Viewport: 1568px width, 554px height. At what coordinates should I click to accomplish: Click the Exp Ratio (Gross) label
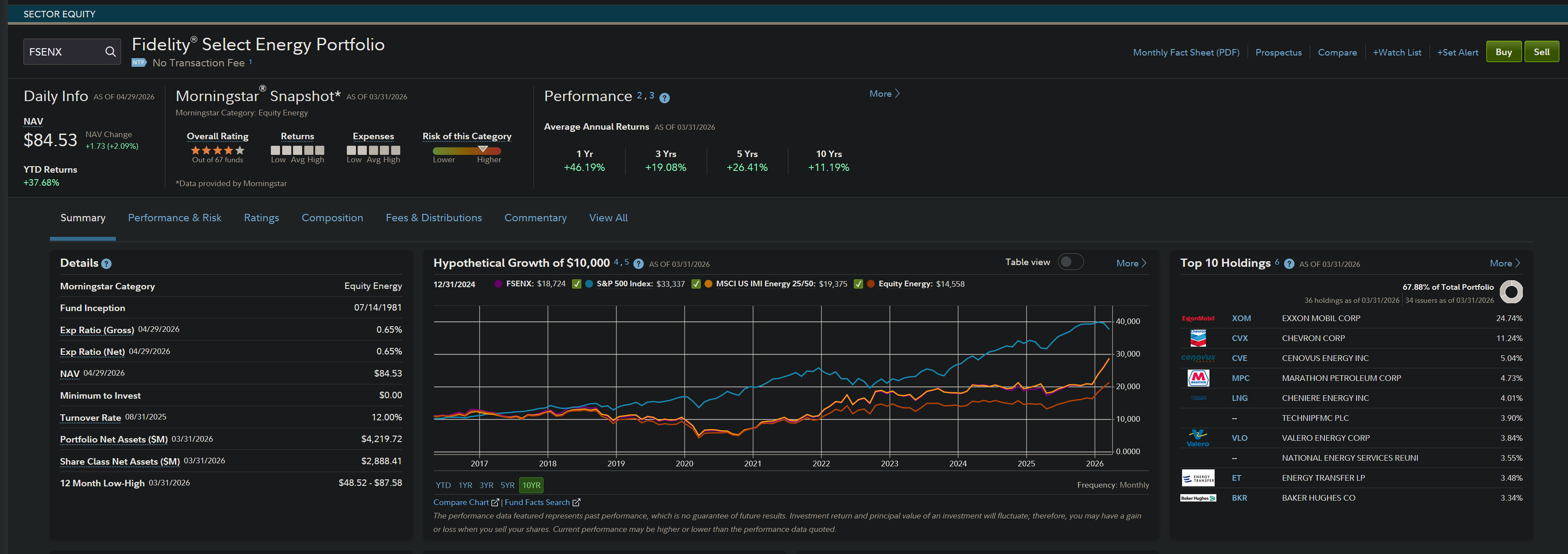tap(97, 330)
